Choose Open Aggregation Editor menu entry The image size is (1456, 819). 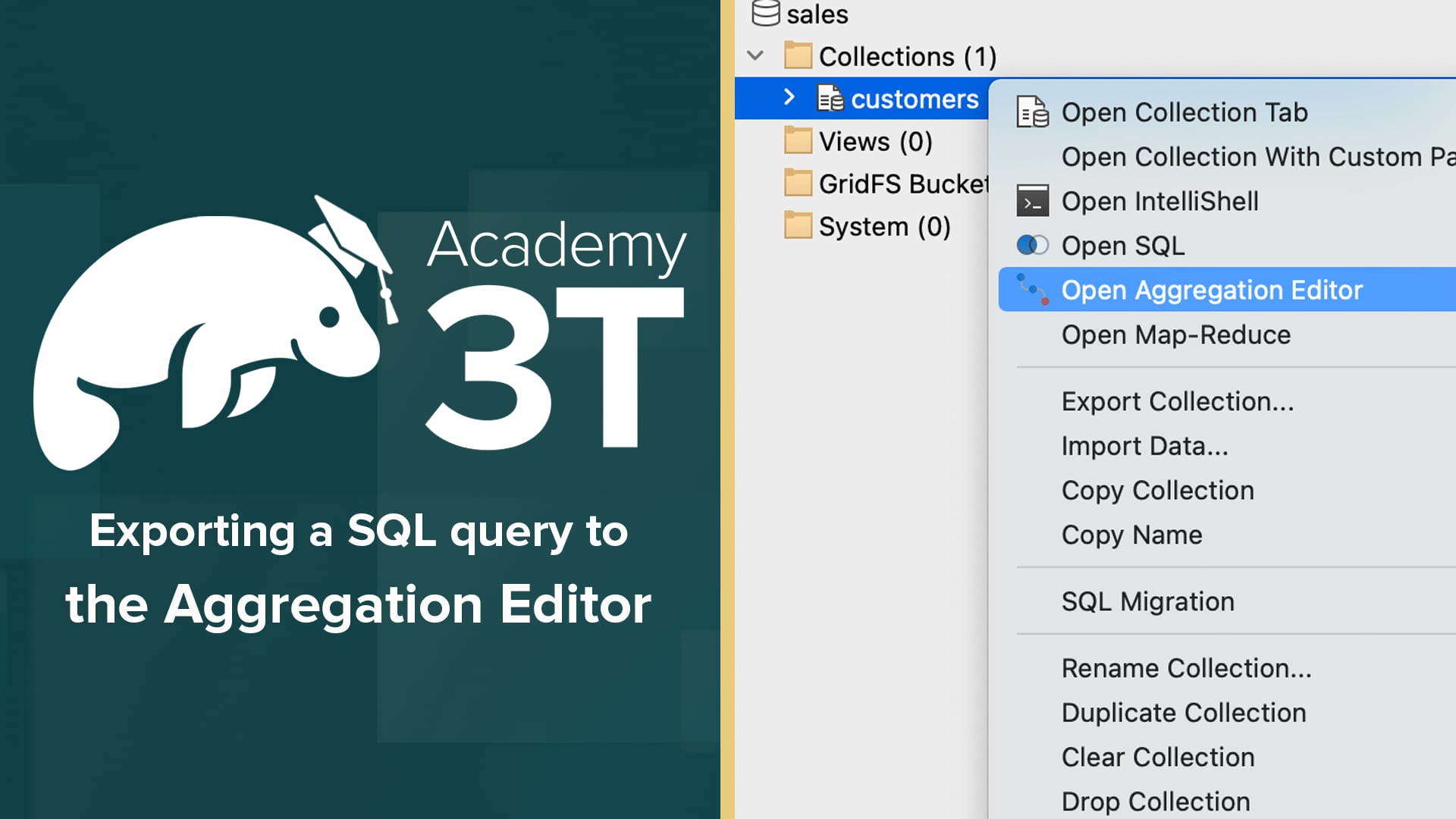1227,290
